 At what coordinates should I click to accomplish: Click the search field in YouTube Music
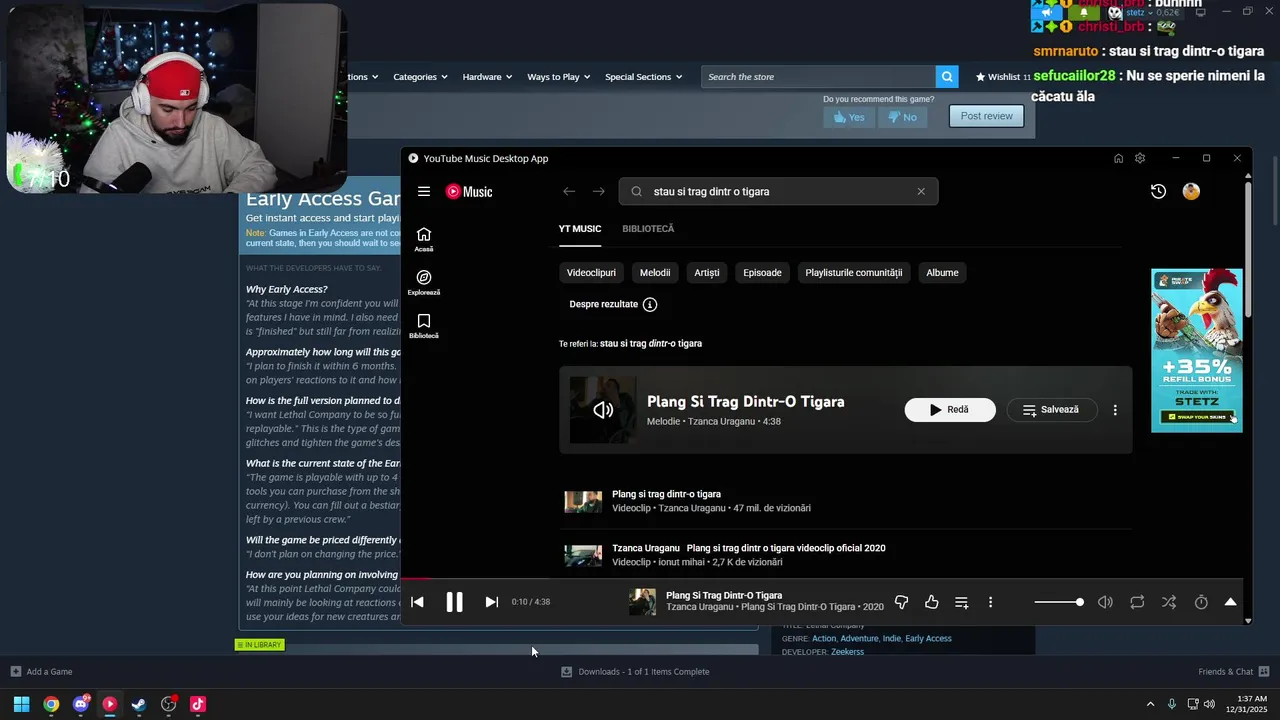coord(778,191)
